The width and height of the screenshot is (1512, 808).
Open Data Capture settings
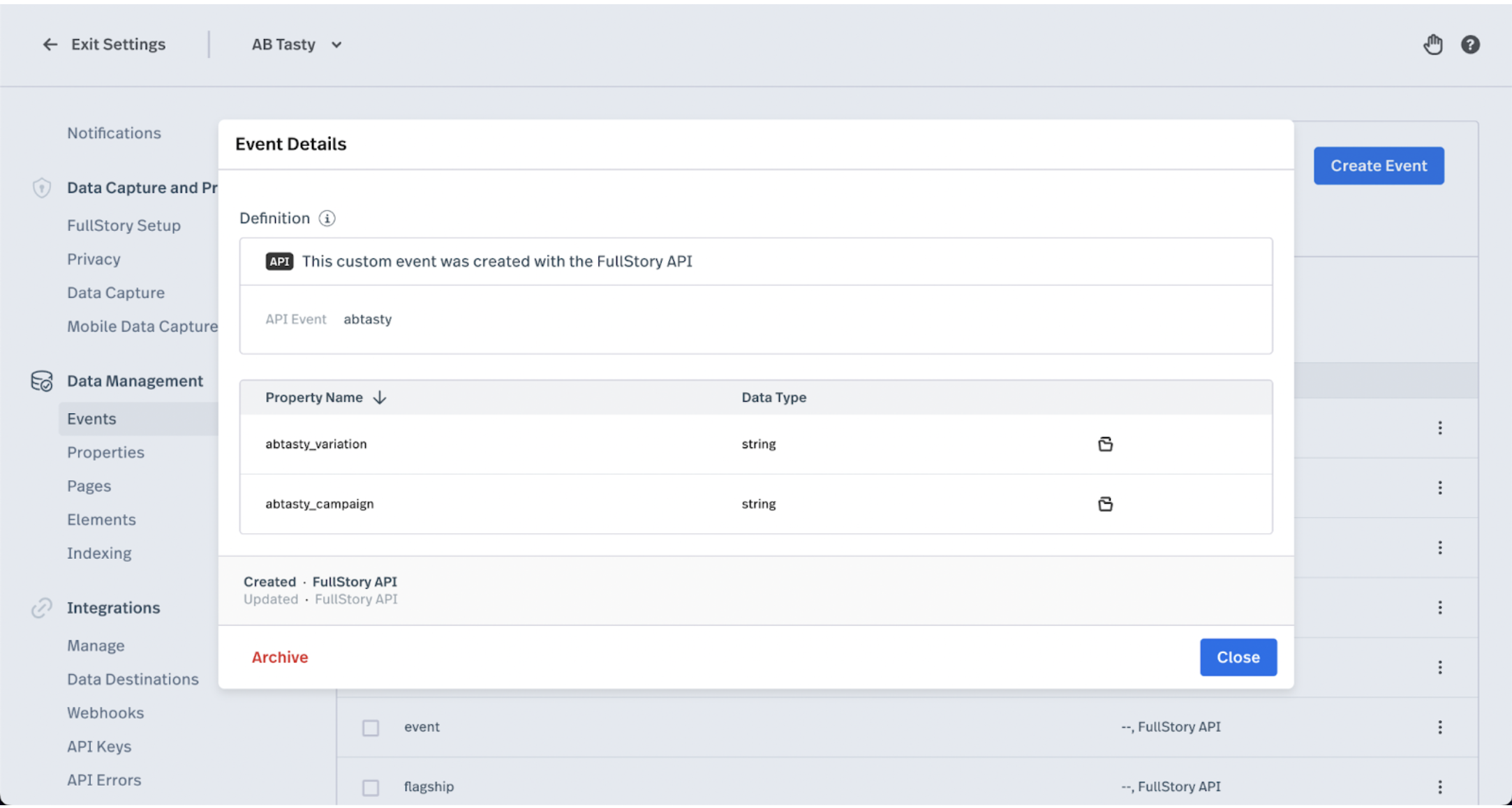point(116,293)
